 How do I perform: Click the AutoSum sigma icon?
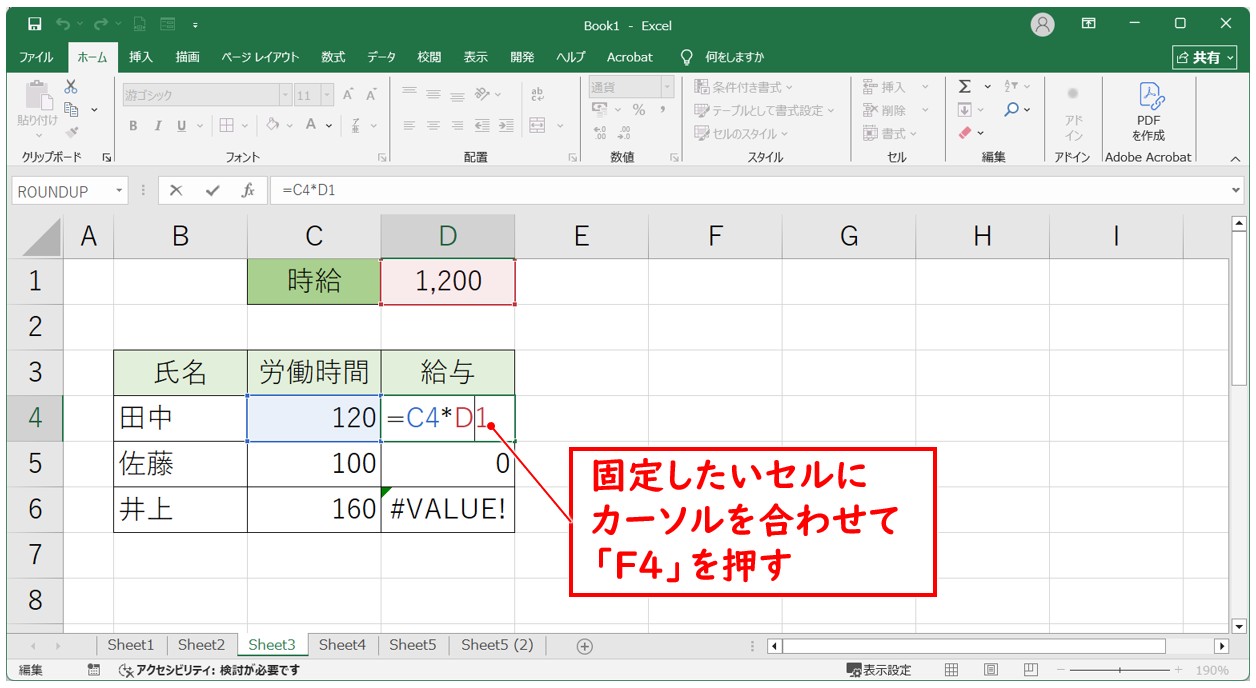click(964, 87)
